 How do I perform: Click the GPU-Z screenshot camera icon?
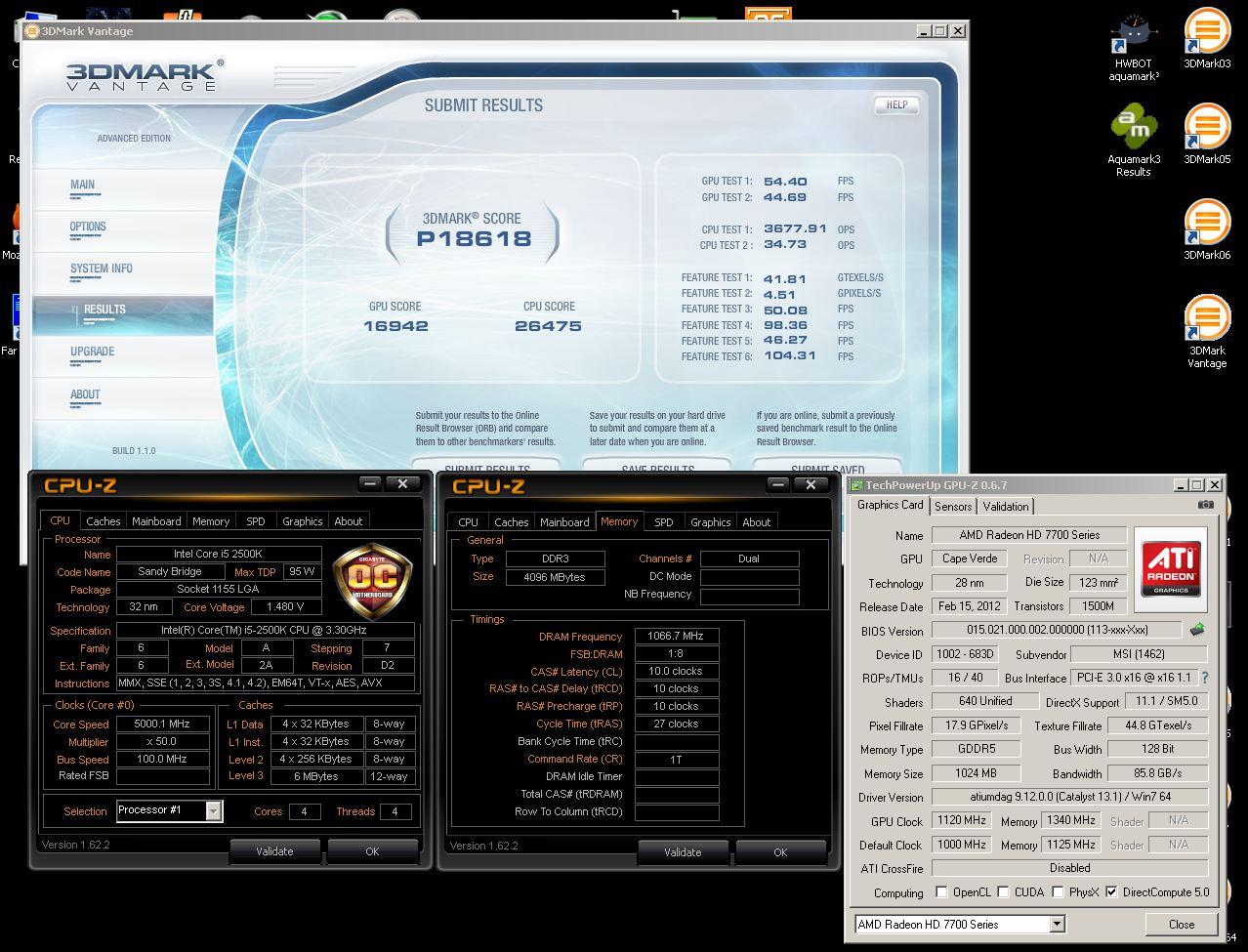(x=1206, y=505)
